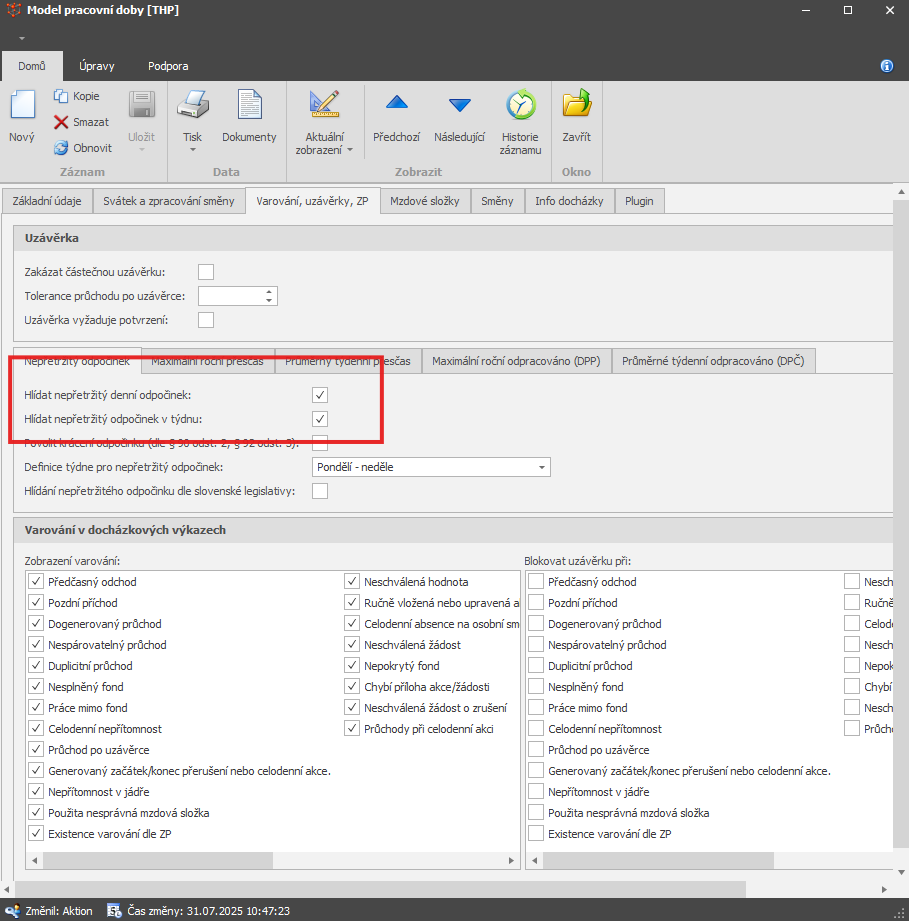Refresh record with Obnovit icon
Viewport: 909px width, 921px height.
click(60, 148)
